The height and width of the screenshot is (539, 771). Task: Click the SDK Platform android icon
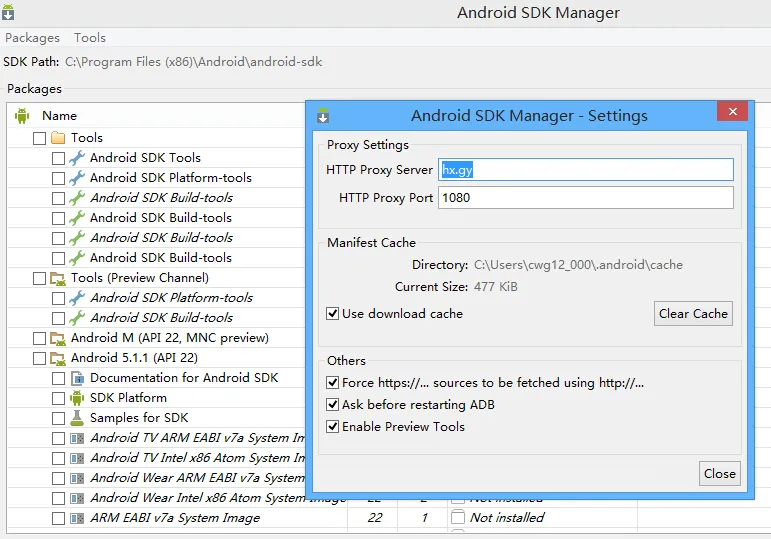pyautogui.click(x=77, y=398)
